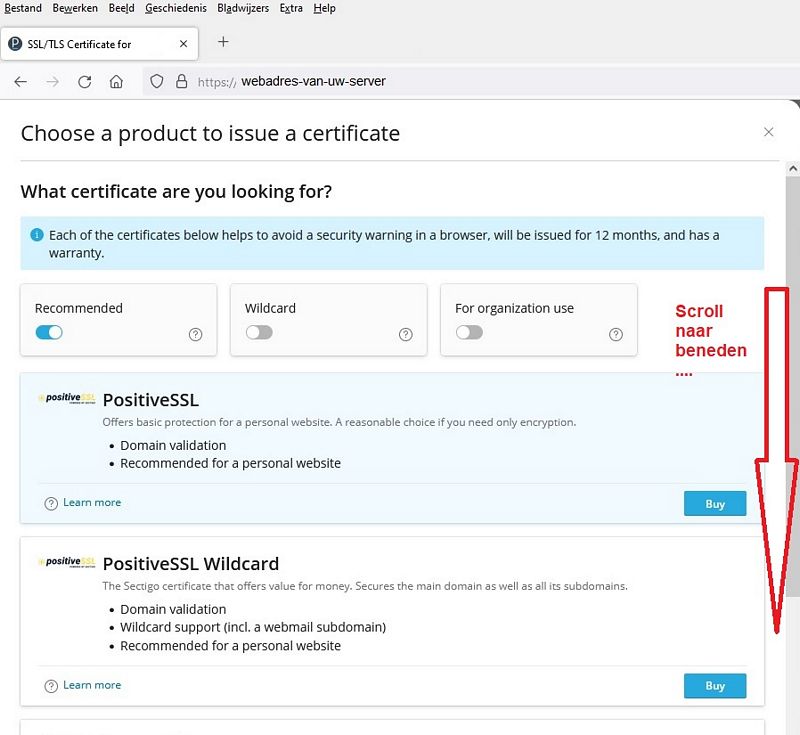Close the certificate product dialog

click(x=769, y=132)
